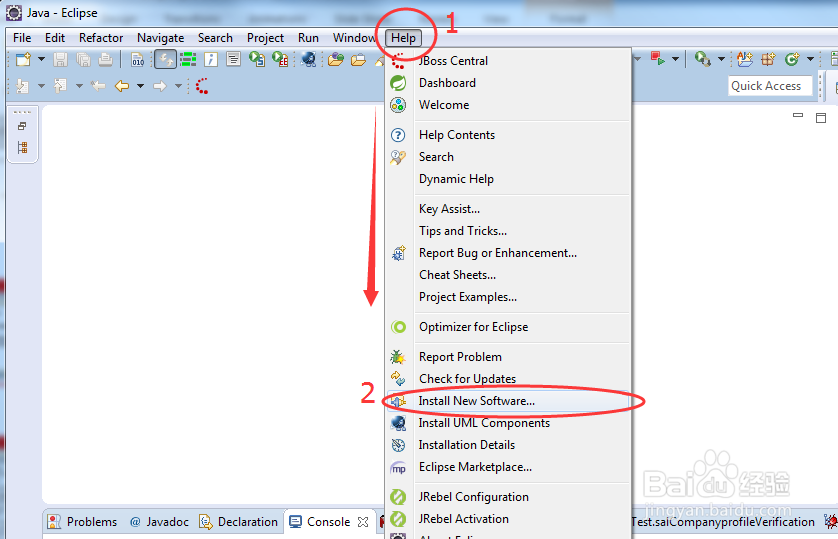Click the italic i info icon
The width and height of the screenshot is (838, 539).
tap(211, 59)
